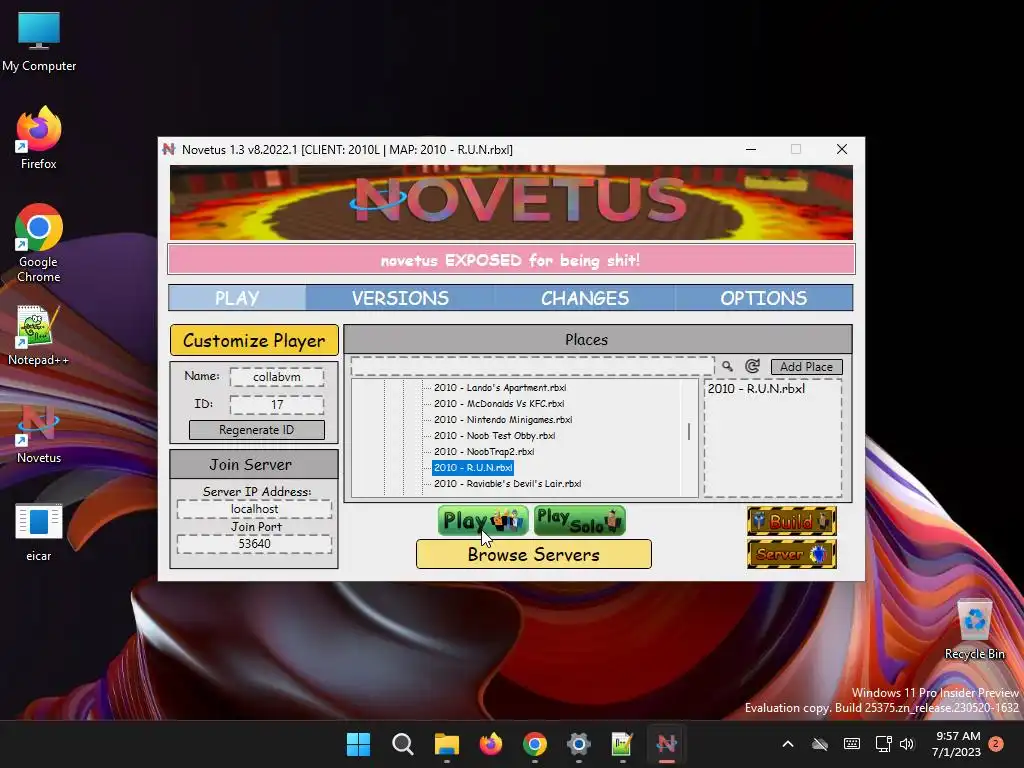
Task: Select 2010 - Lando's Apartment.rbxl
Action: (500, 387)
